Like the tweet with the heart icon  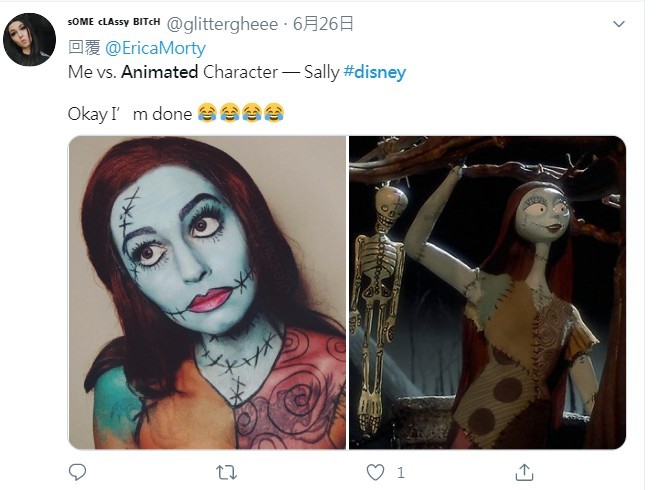tap(375, 471)
